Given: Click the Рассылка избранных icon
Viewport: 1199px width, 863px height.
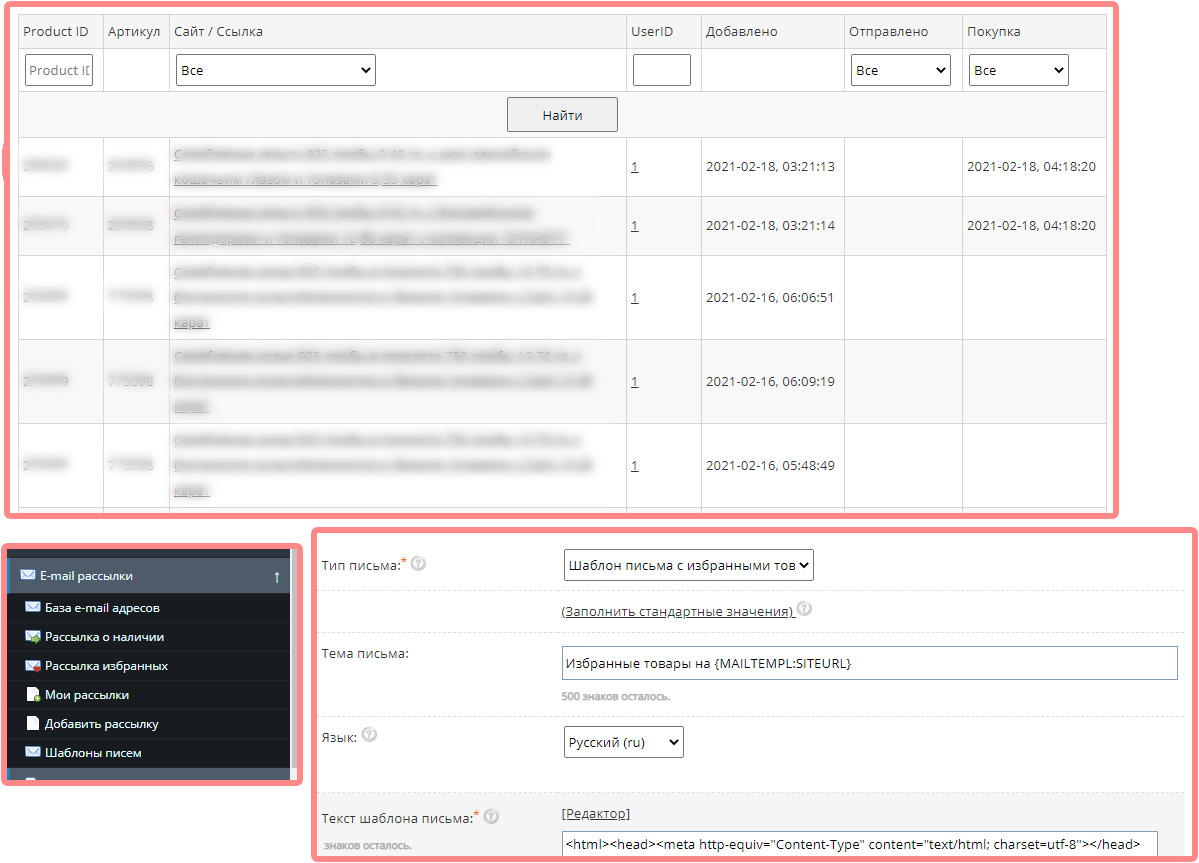Looking at the screenshot, I should coord(33,665).
